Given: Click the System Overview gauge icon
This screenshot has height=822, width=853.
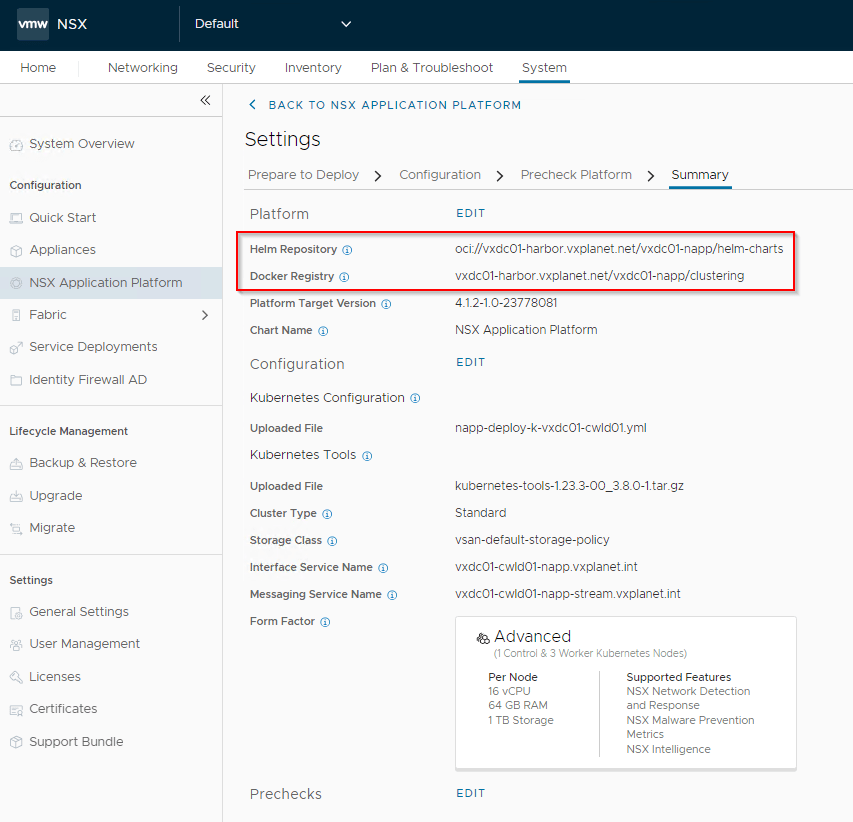Looking at the screenshot, I should pos(16,145).
